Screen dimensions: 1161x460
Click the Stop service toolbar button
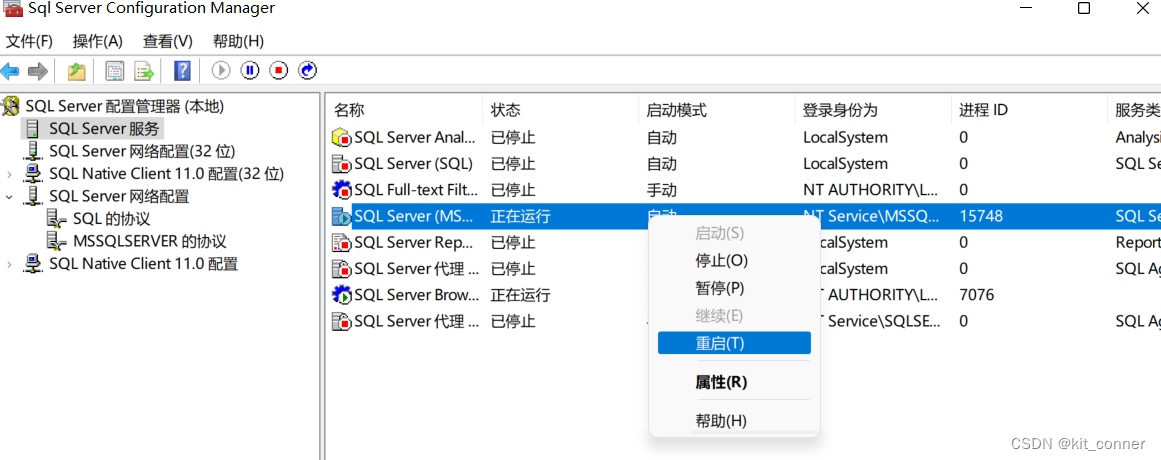[278, 70]
